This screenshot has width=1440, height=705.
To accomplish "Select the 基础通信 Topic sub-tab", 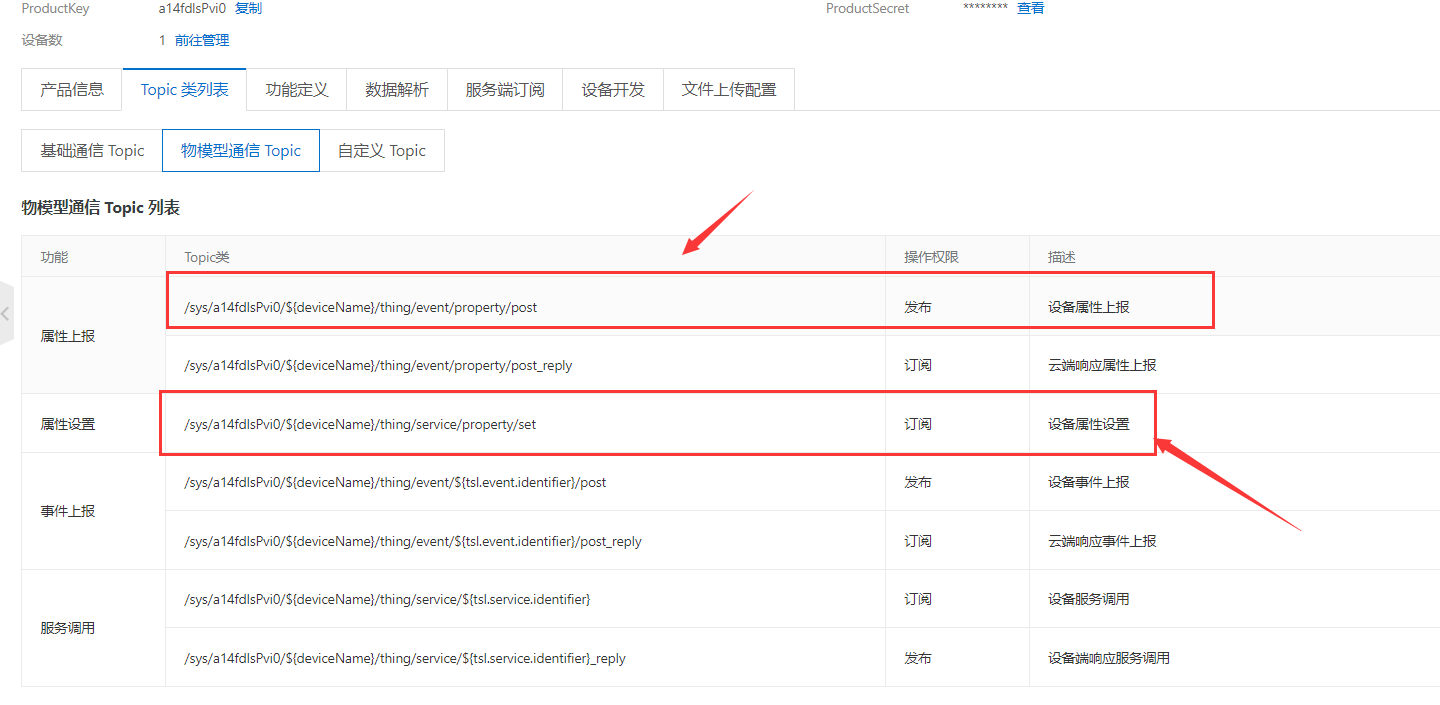I will click(92, 150).
